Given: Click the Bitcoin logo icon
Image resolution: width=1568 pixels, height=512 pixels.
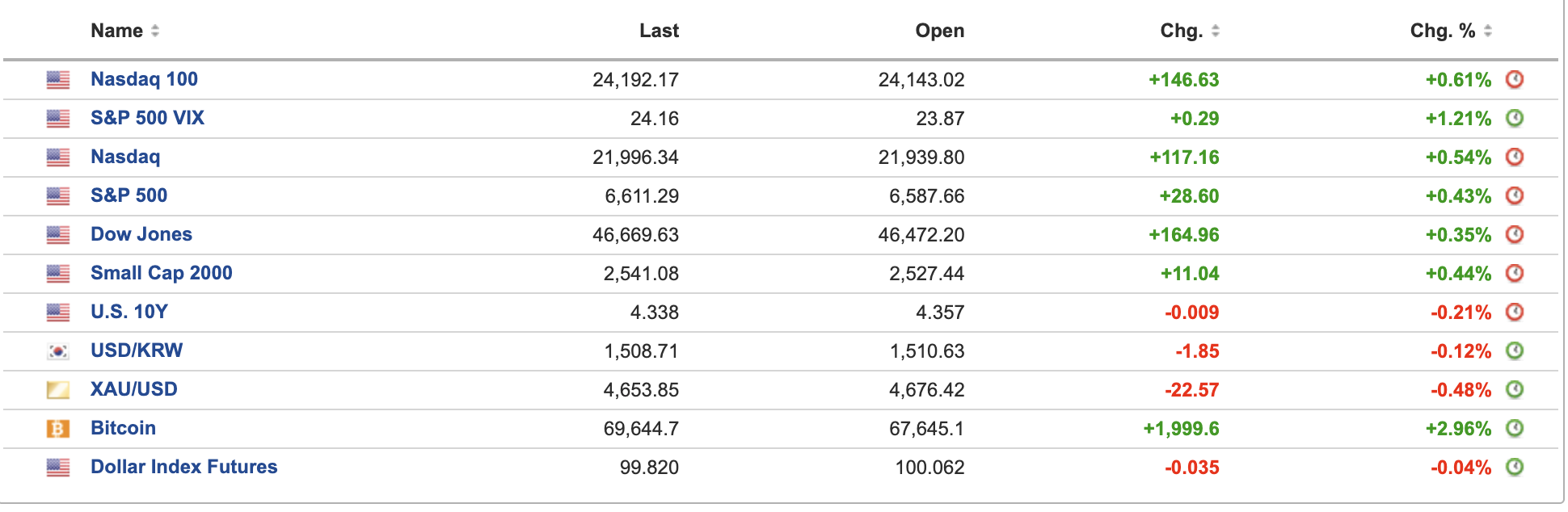Looking at the screenshot, I should pos(58,428).
